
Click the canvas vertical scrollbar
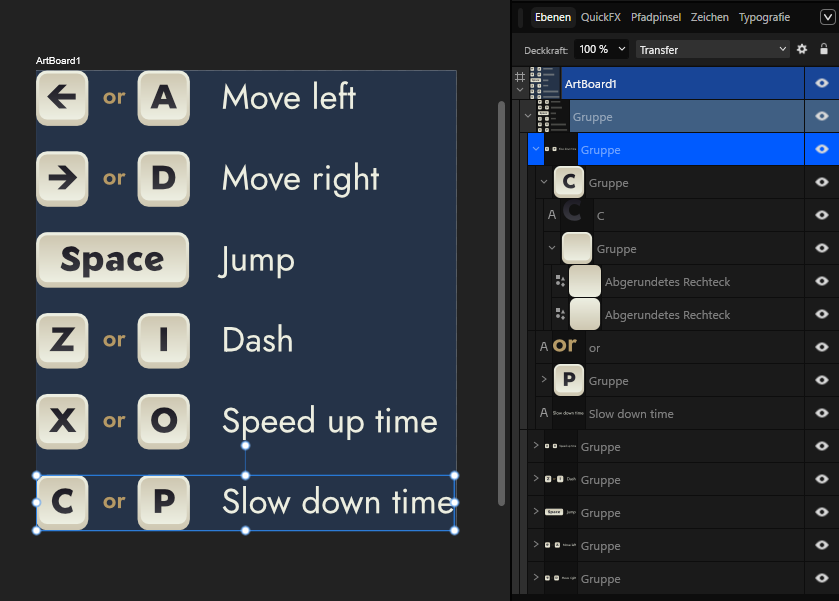[501, 303]
